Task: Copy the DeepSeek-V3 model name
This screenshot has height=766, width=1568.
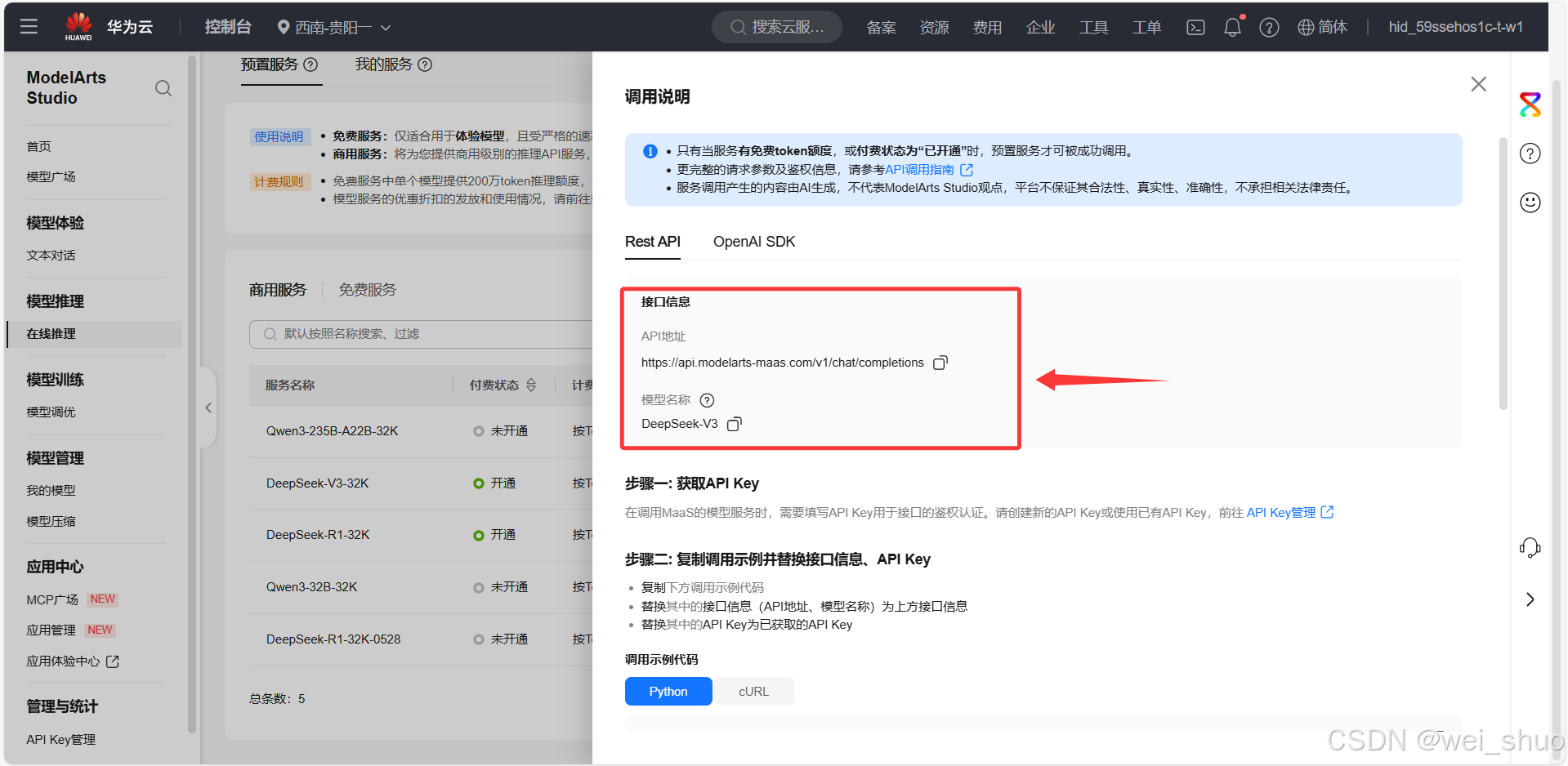Action: (x=734, y=424)
